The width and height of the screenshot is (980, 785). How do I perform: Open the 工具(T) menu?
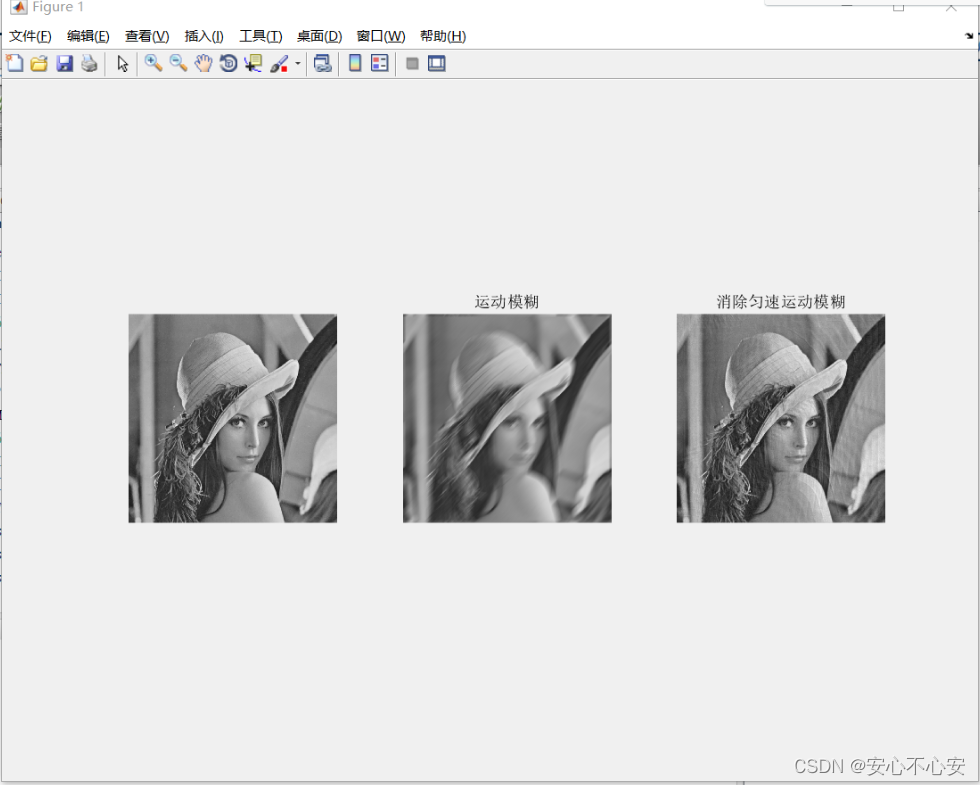261,36
